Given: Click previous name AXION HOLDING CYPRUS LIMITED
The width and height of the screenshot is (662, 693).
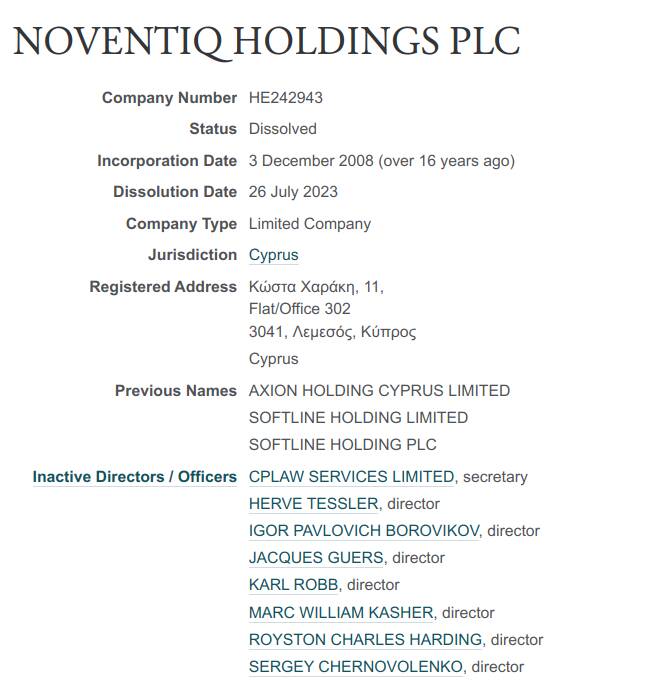Looking at the screenshot, I should click(x=379, y=391).
